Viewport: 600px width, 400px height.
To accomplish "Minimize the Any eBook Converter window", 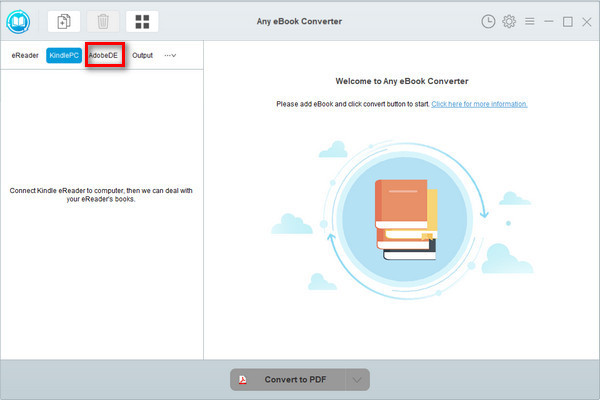I will (549, 21).
